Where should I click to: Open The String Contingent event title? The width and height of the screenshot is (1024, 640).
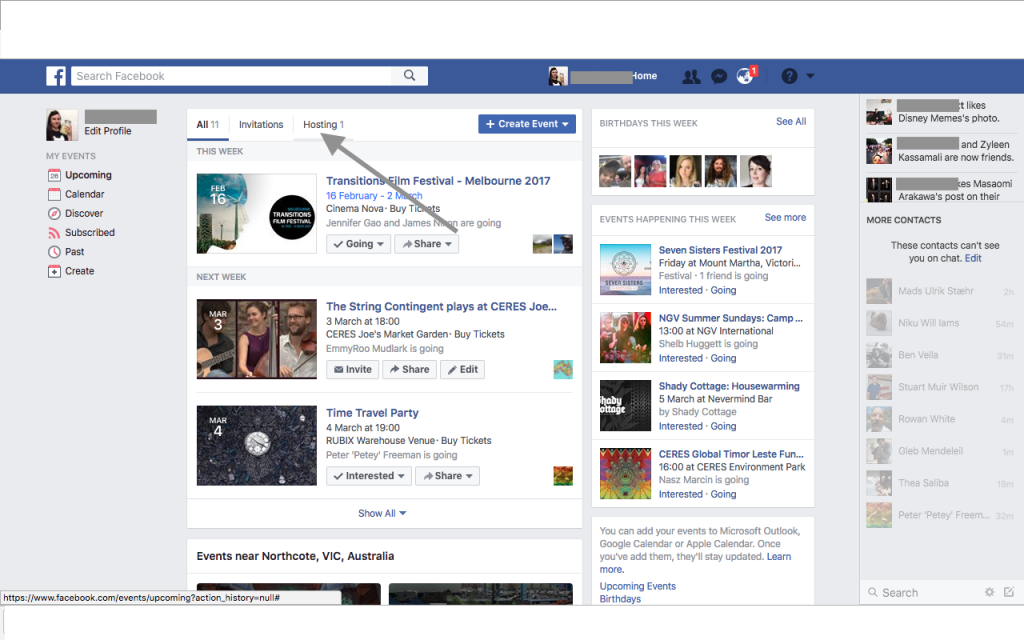441,306
